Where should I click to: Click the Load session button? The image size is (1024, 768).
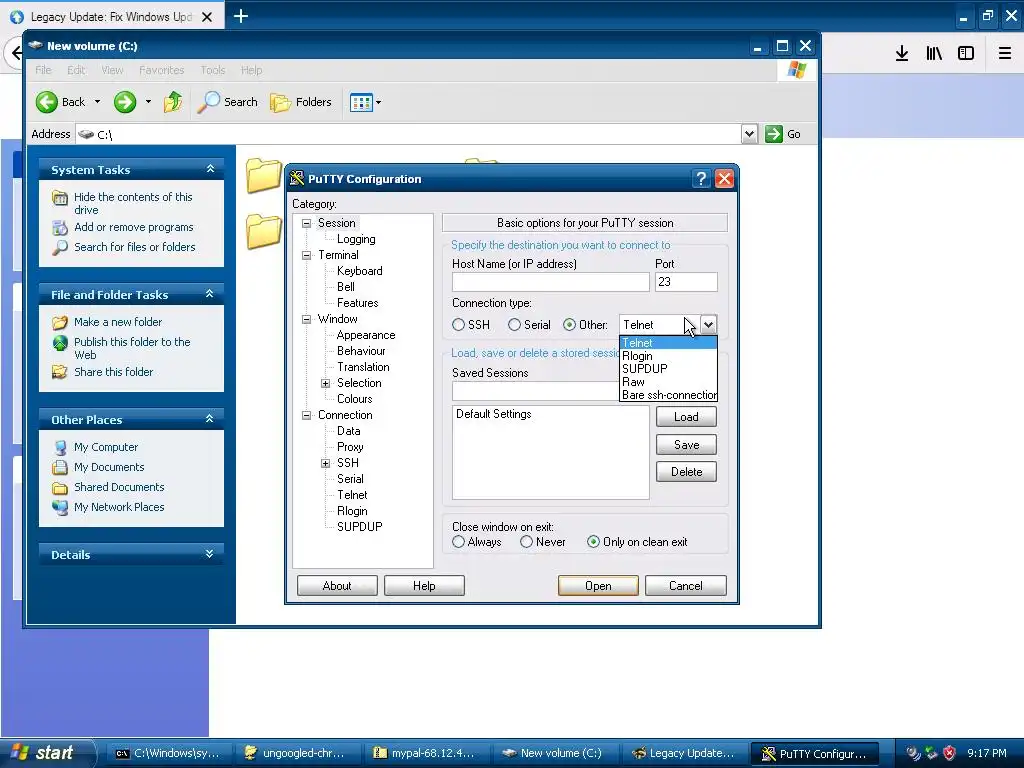[x=686, y=417]
